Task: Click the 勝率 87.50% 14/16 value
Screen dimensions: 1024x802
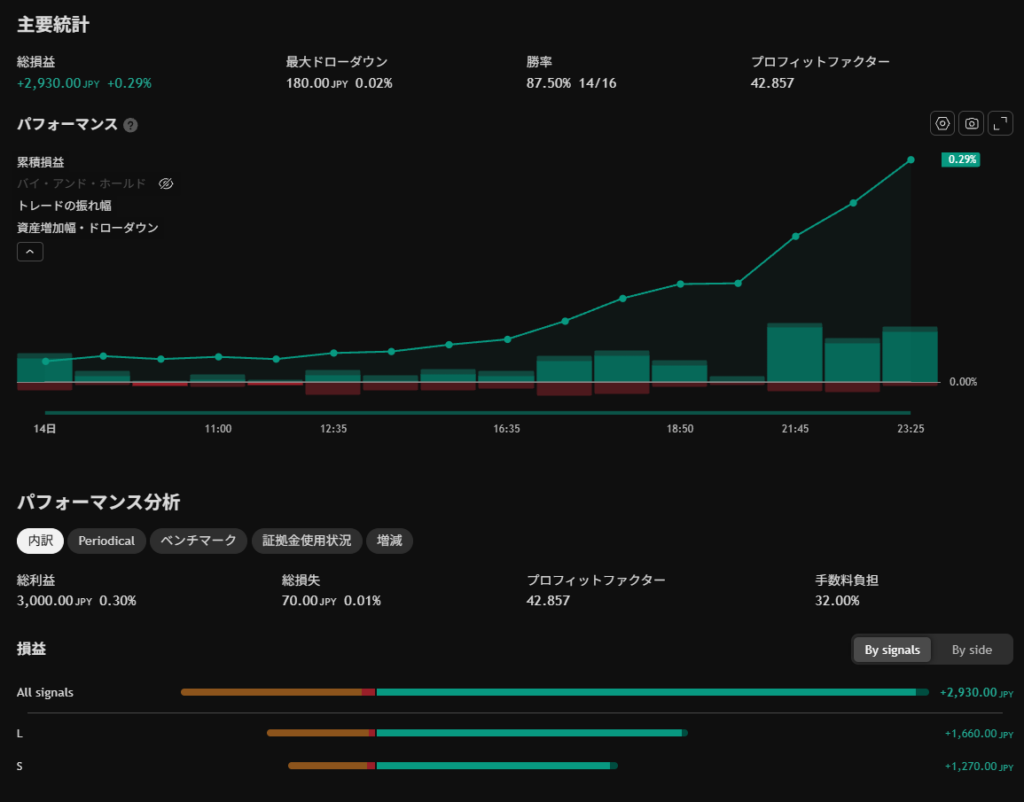Action: pos(571,84)
